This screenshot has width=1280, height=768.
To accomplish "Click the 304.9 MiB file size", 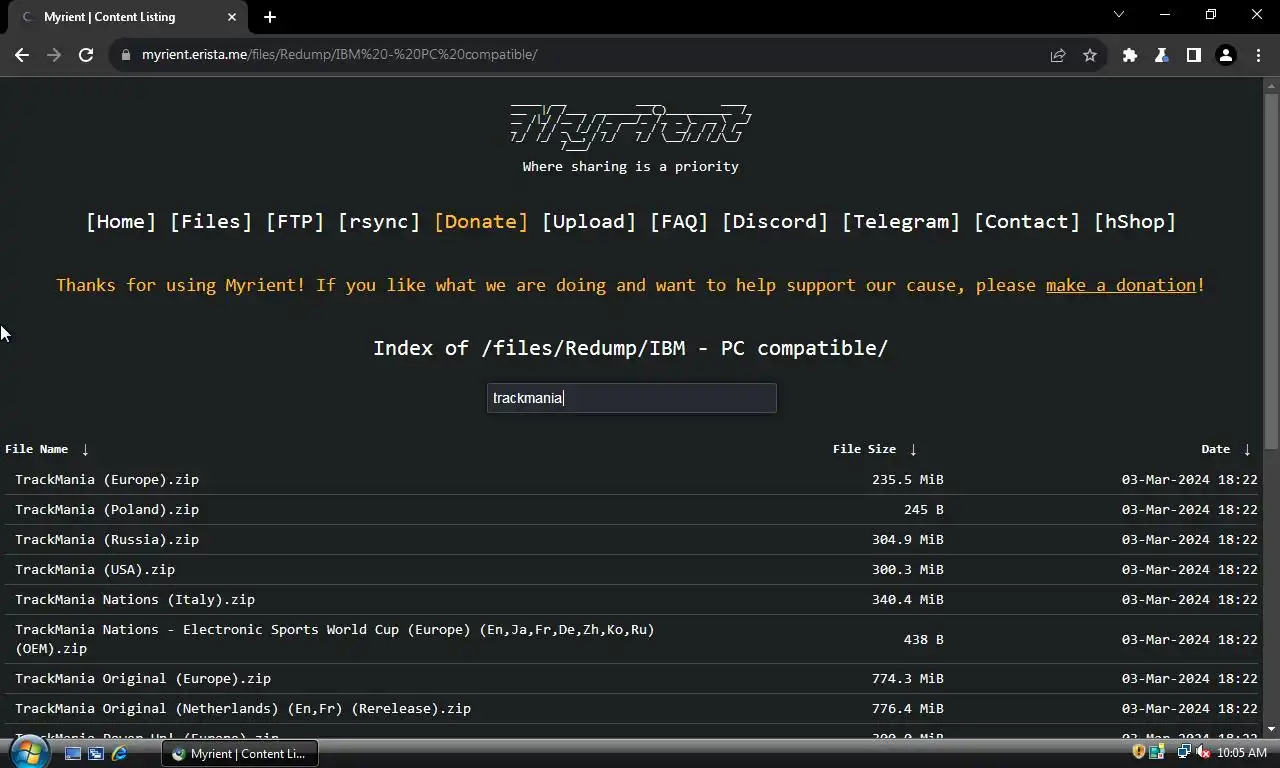I will tap(908, 540).
